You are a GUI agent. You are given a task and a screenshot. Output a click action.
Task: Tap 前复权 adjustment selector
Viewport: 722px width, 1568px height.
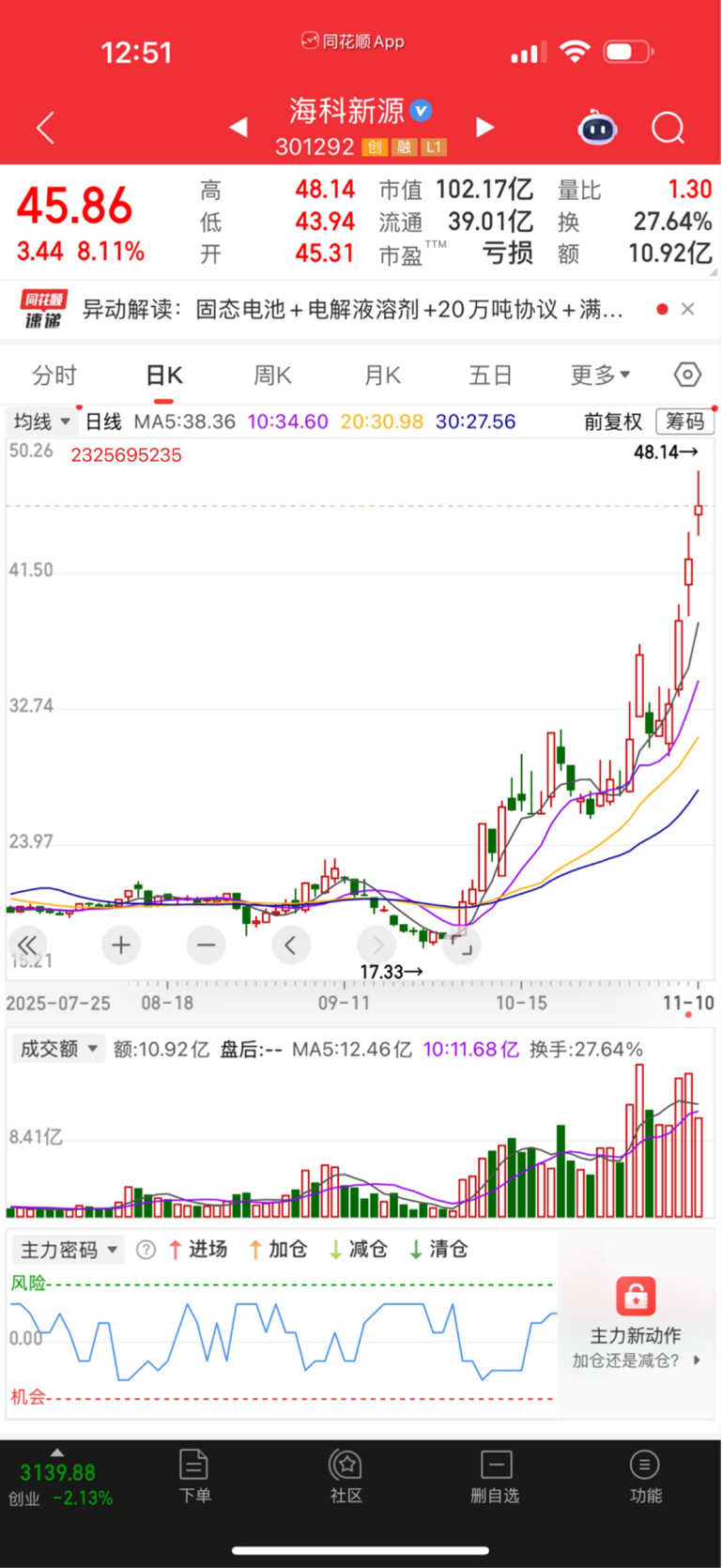pyautogui.click(x=613, y=422)
